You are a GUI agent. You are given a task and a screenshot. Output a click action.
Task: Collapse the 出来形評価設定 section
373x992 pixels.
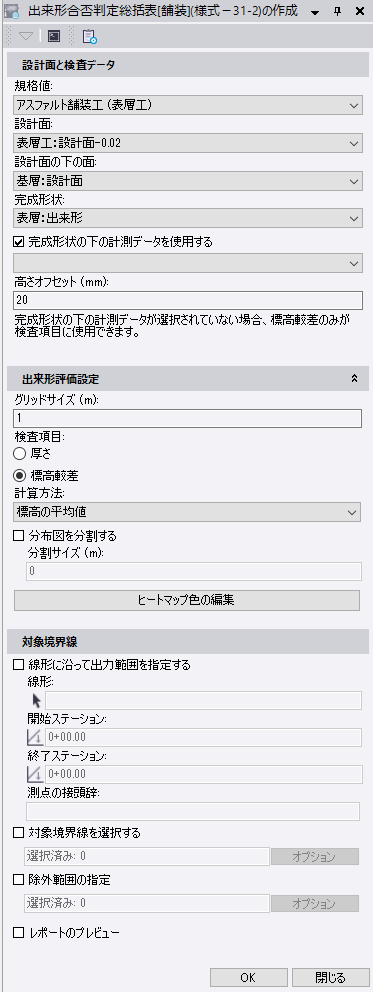pyautogui.click(x=355, y=379)
